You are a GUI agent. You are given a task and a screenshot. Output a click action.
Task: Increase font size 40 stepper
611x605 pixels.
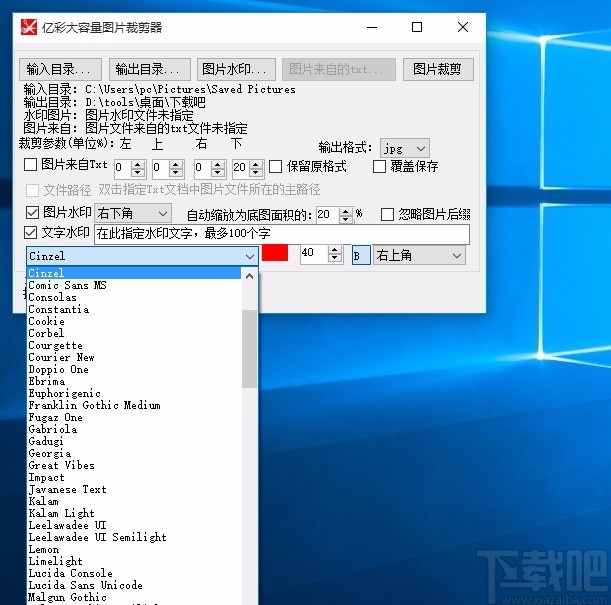pyautogui.click(x=334, y=250)
